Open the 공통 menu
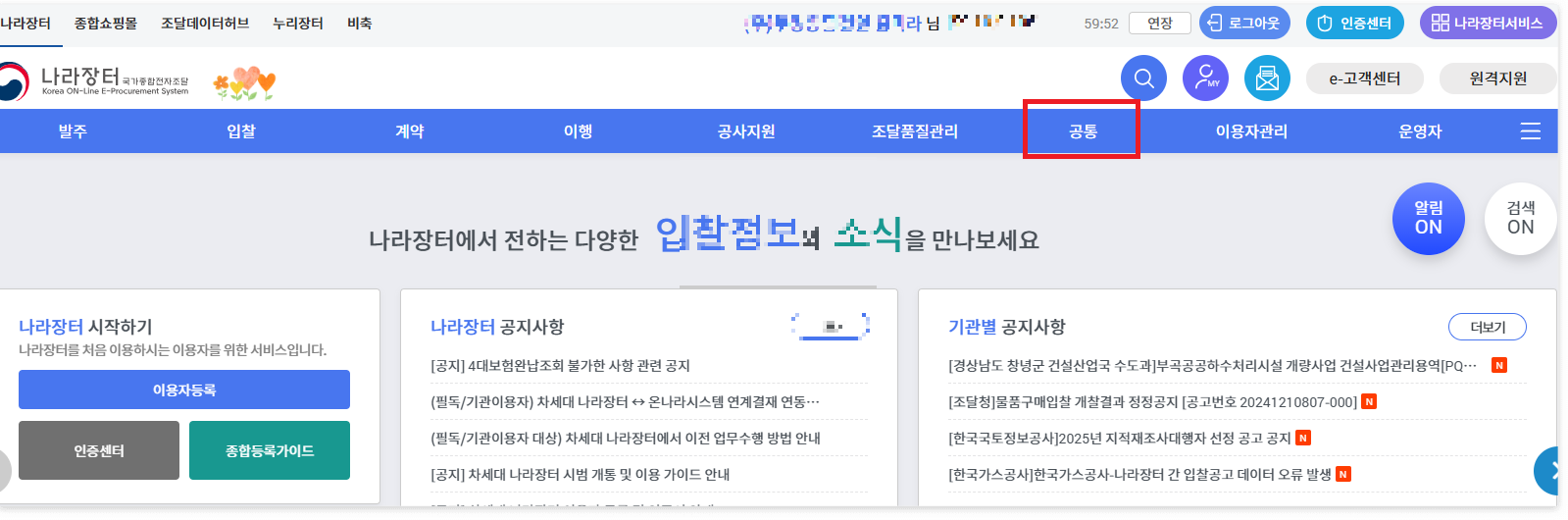 click(1083, 131)
